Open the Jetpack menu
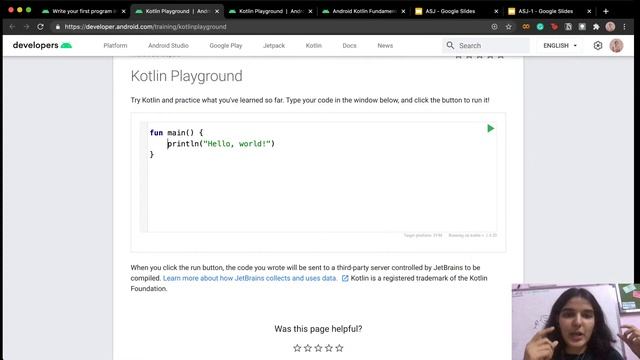 point(274,45)
